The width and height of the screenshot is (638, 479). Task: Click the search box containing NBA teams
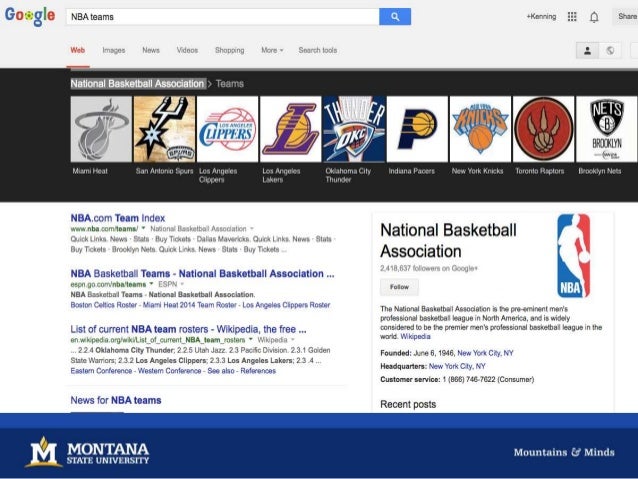(223, 17)
